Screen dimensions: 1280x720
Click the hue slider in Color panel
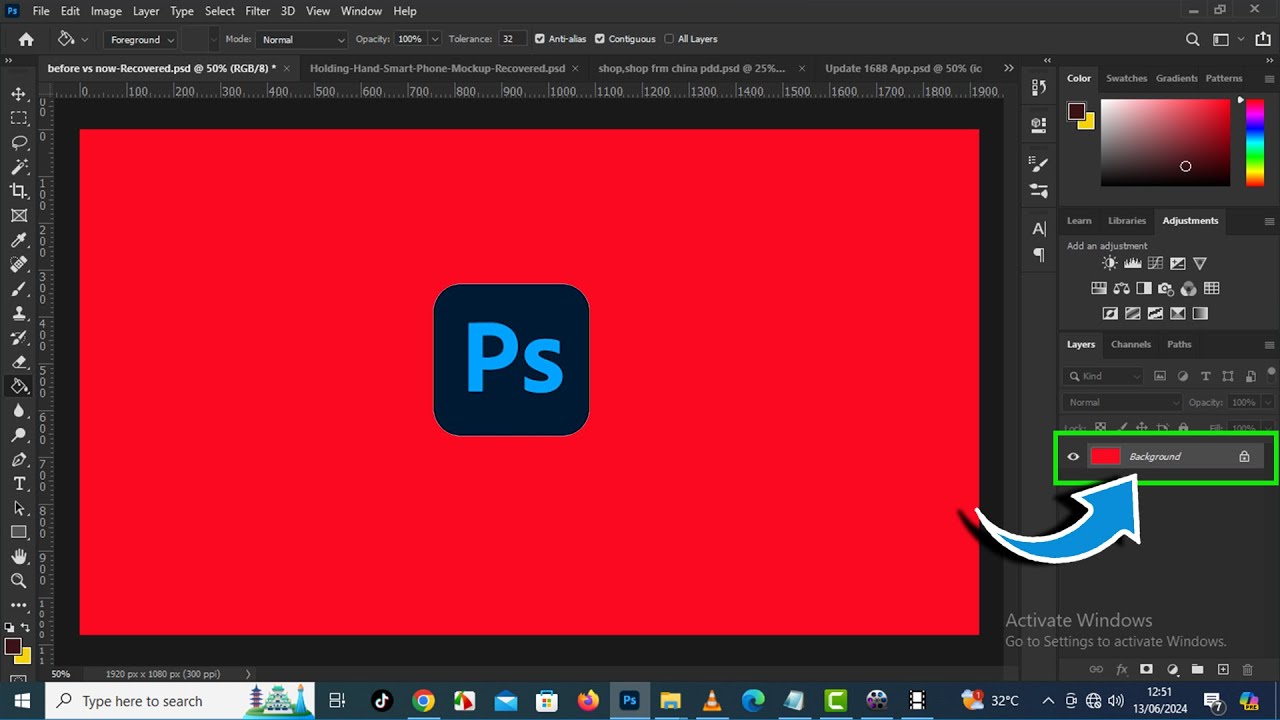click(x=1254, y=142)
